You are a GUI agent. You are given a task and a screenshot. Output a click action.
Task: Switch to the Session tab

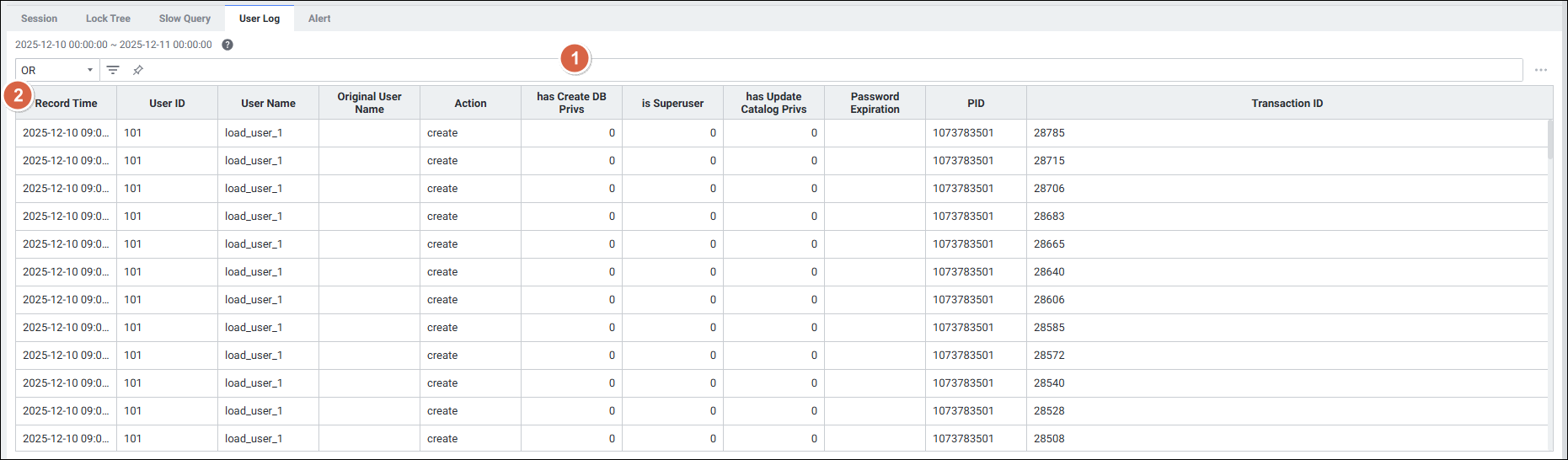(x=40, y=19)
